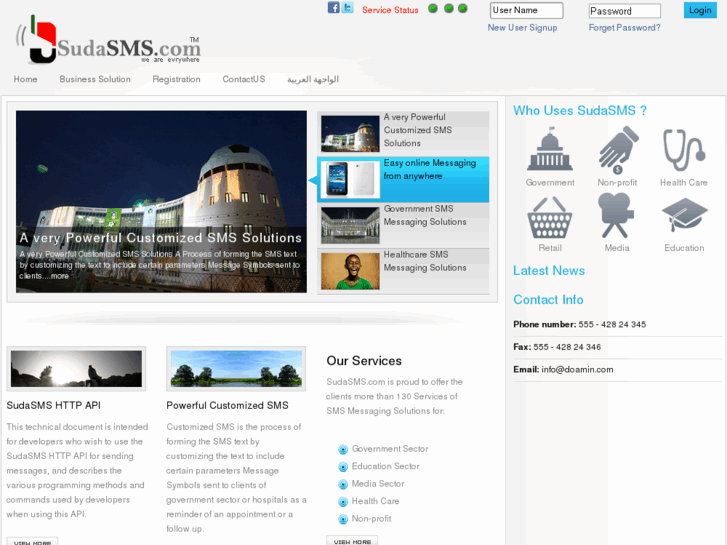Select the Education graduation cap icon

[684, 215]
